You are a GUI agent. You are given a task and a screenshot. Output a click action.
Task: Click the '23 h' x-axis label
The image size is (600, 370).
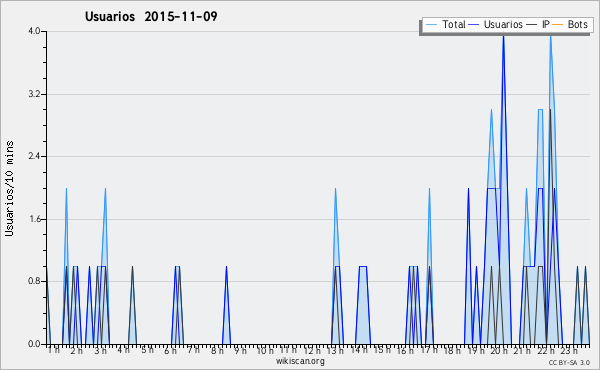(x=570, y=351)
